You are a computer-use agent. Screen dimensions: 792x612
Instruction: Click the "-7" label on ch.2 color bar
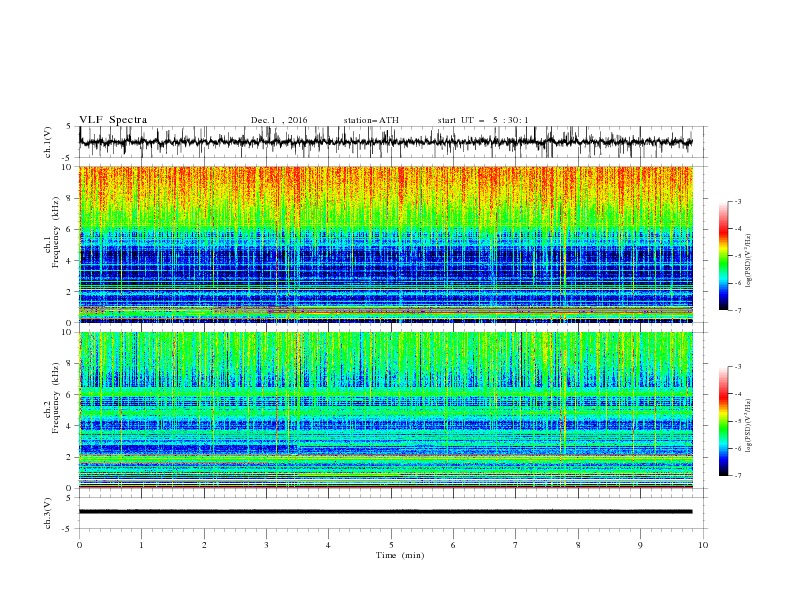(x=738, y=476)
